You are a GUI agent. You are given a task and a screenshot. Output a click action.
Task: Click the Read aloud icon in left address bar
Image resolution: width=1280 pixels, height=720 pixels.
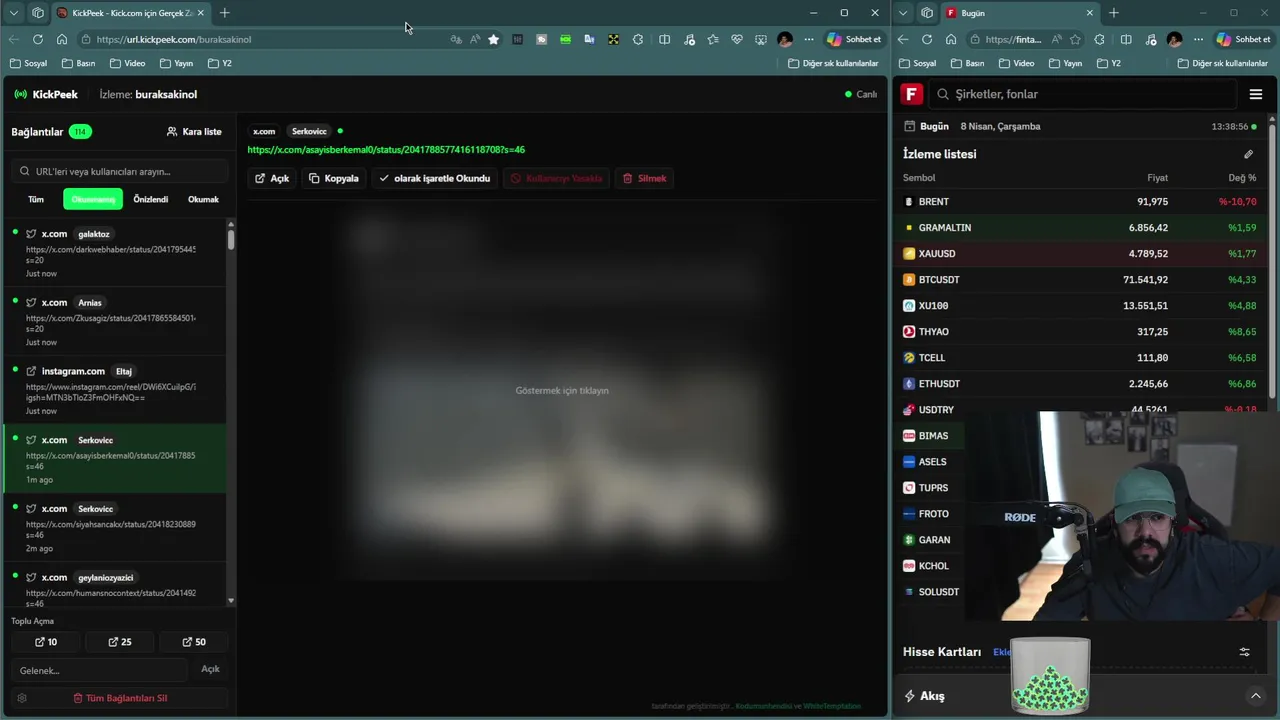(475, 39)
